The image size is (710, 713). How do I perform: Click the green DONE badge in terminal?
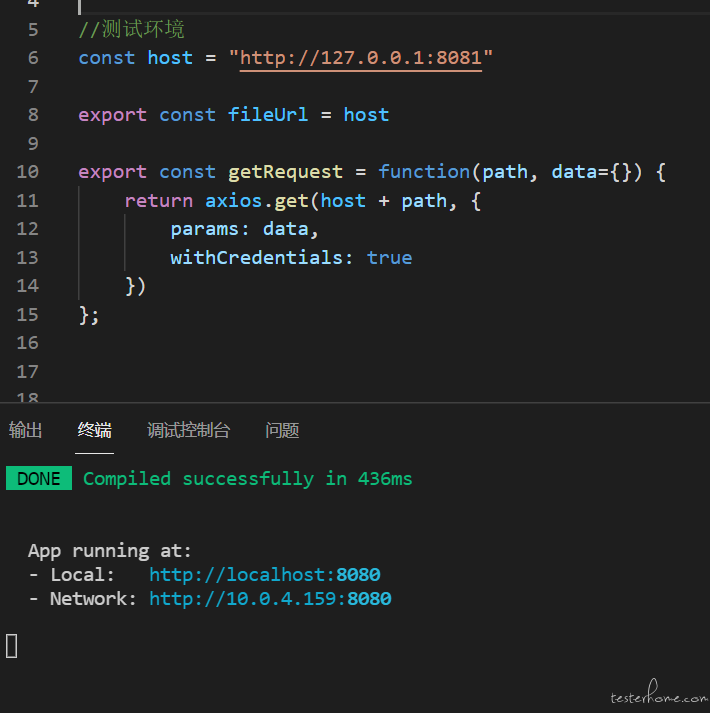point(39,478)
